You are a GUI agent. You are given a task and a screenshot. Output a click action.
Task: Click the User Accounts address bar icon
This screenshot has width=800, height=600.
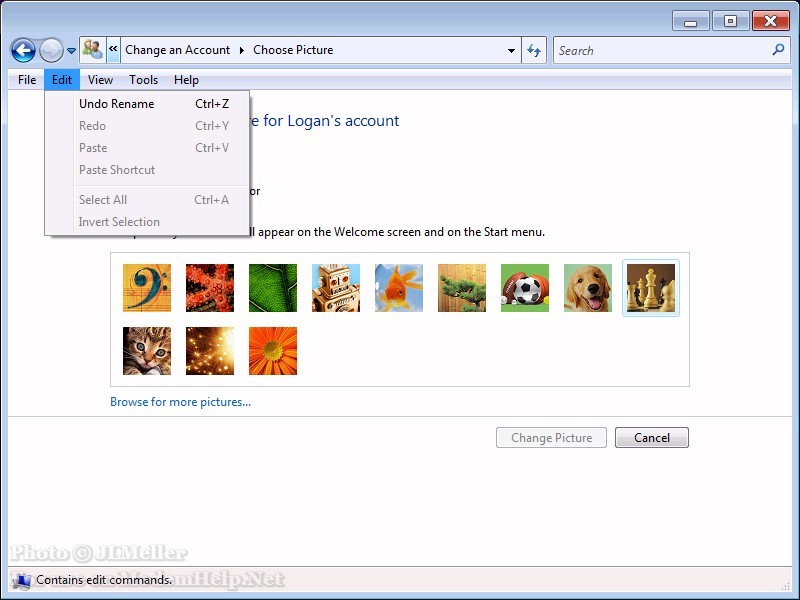(93, 50)
